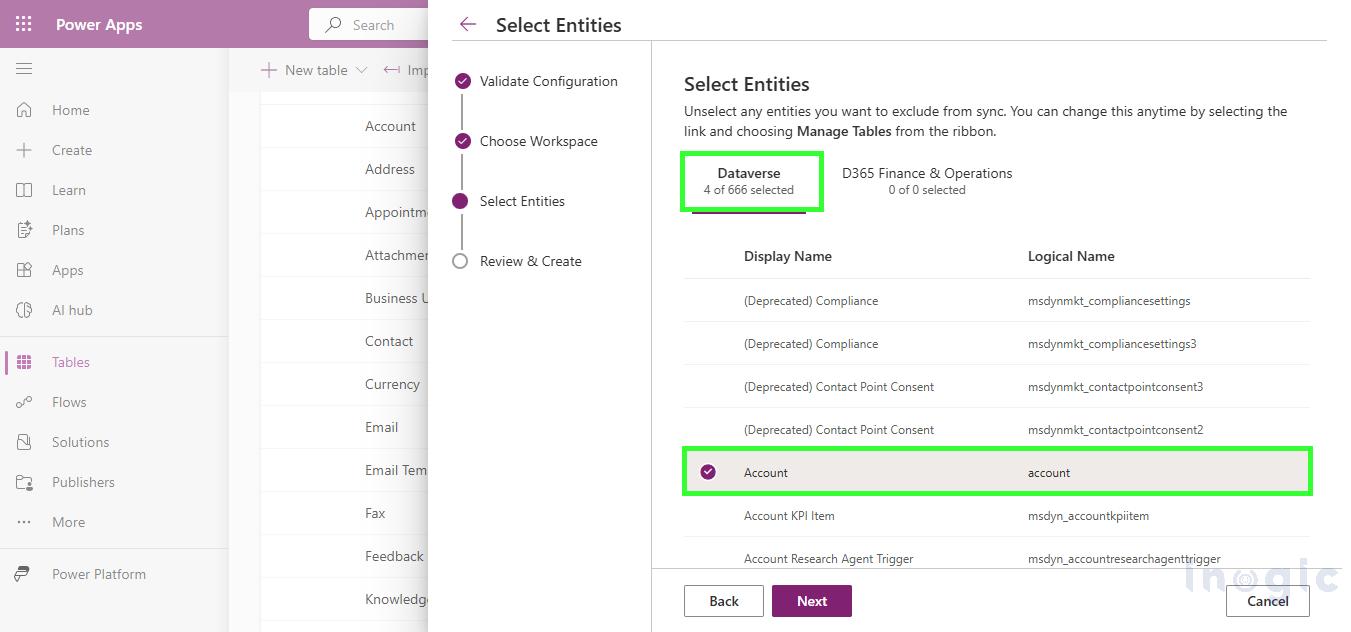Select row msdynmkt_compliancesettings

click(997, 300)
